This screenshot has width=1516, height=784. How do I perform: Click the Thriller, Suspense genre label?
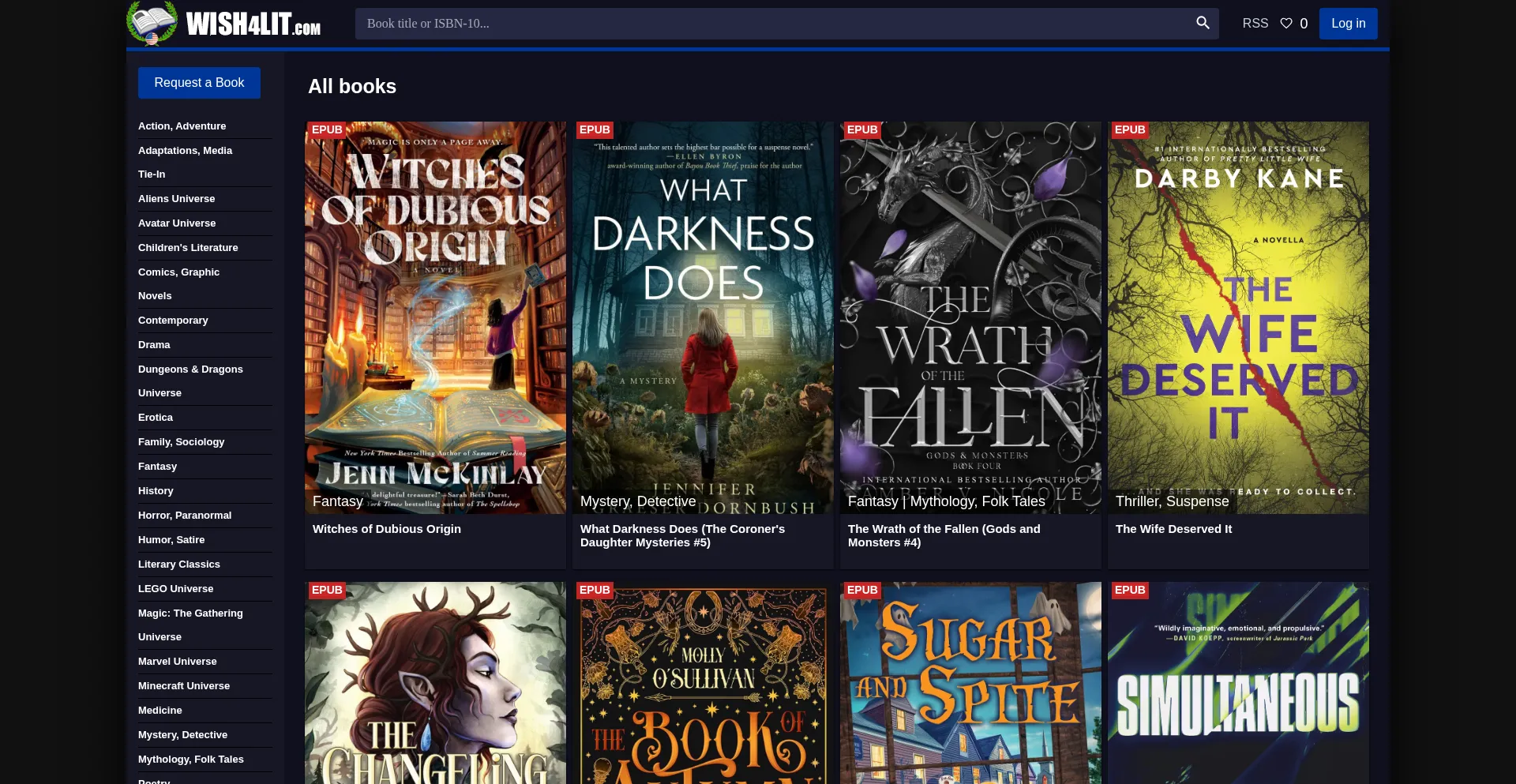tap(1172, 501)
